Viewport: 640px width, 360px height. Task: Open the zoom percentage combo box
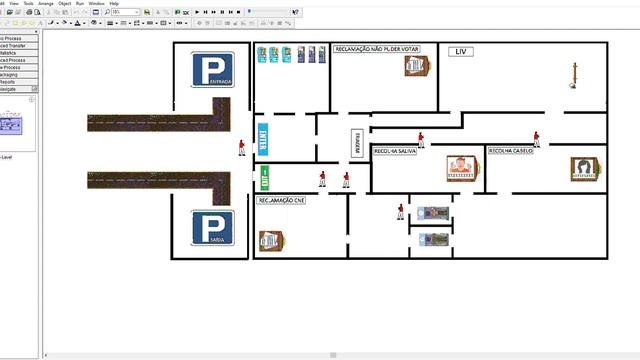[126, 12]
